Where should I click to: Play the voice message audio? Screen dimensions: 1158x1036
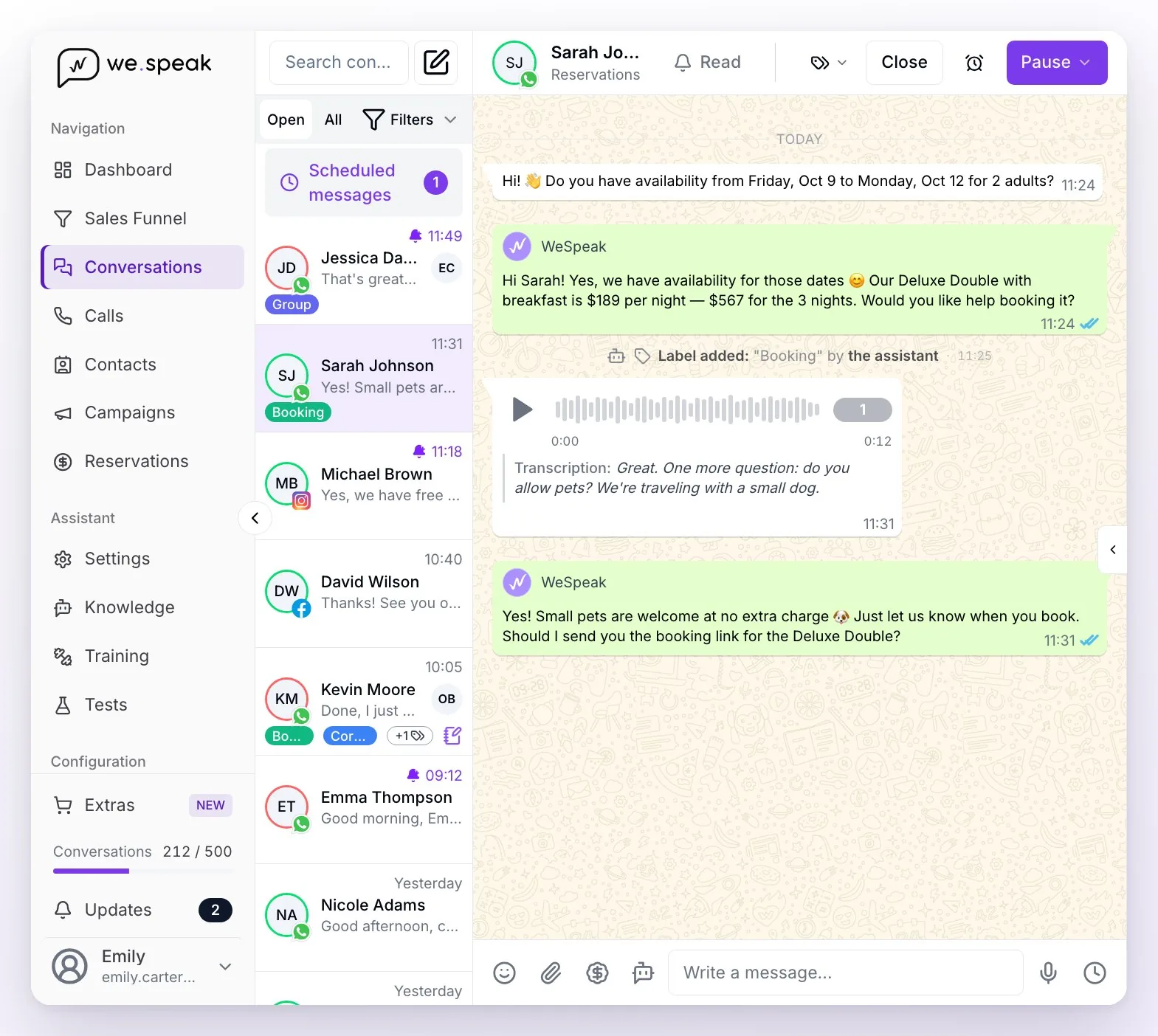(x=522, y=409)
